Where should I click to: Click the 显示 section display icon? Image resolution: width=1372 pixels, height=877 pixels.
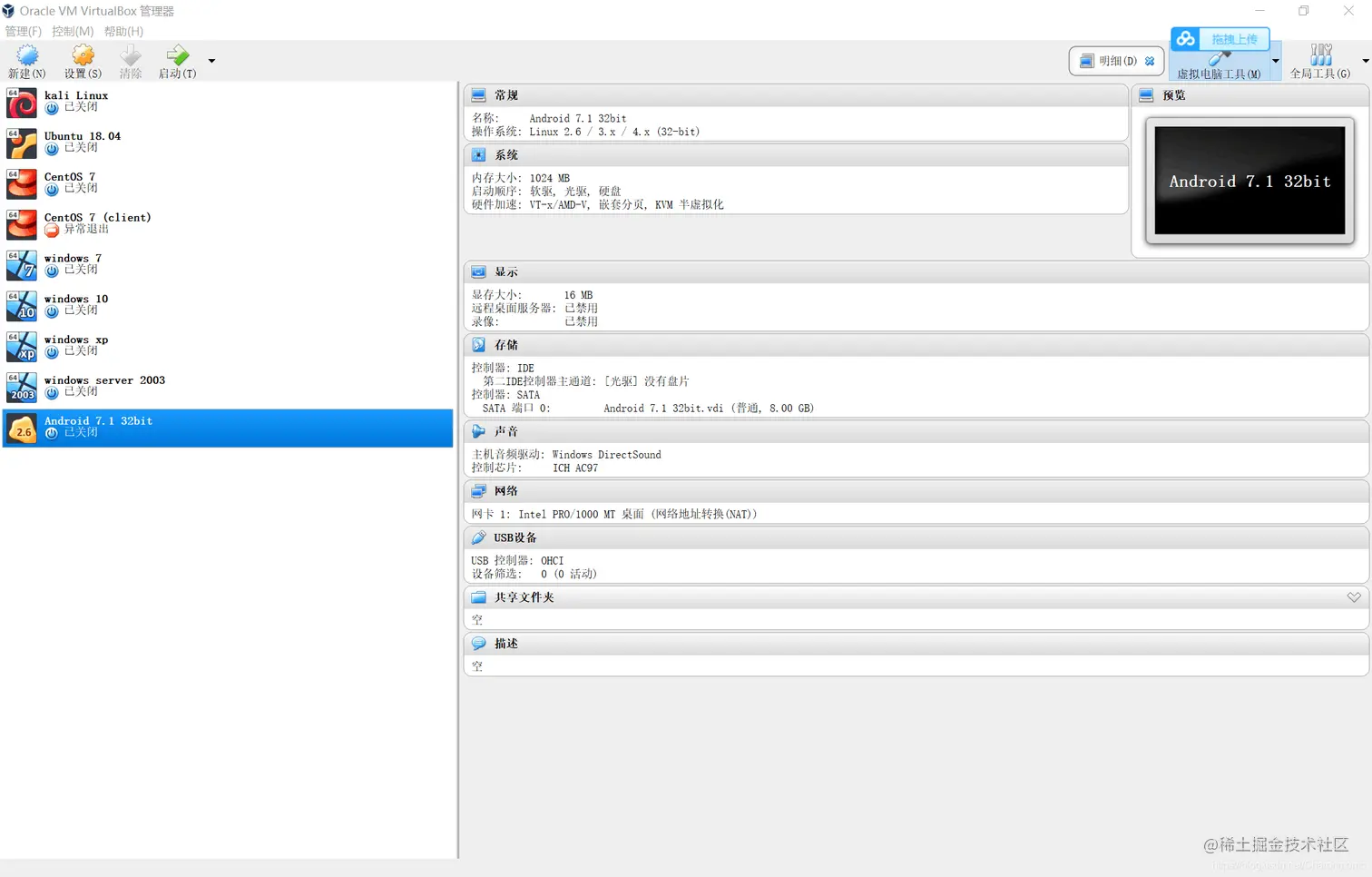click(x=478, y=272)
